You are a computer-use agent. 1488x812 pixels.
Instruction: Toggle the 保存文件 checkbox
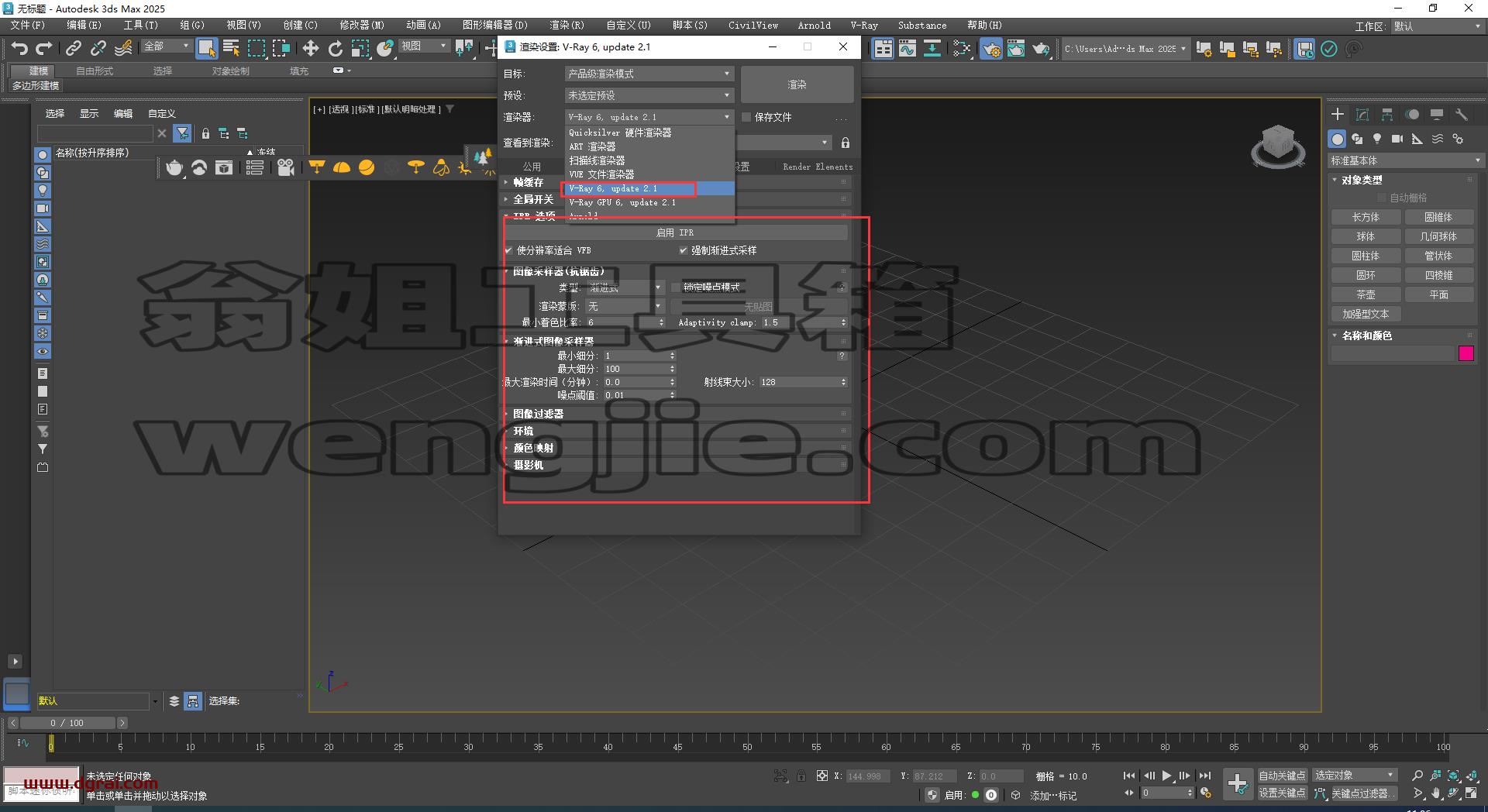tap(747, 117)
